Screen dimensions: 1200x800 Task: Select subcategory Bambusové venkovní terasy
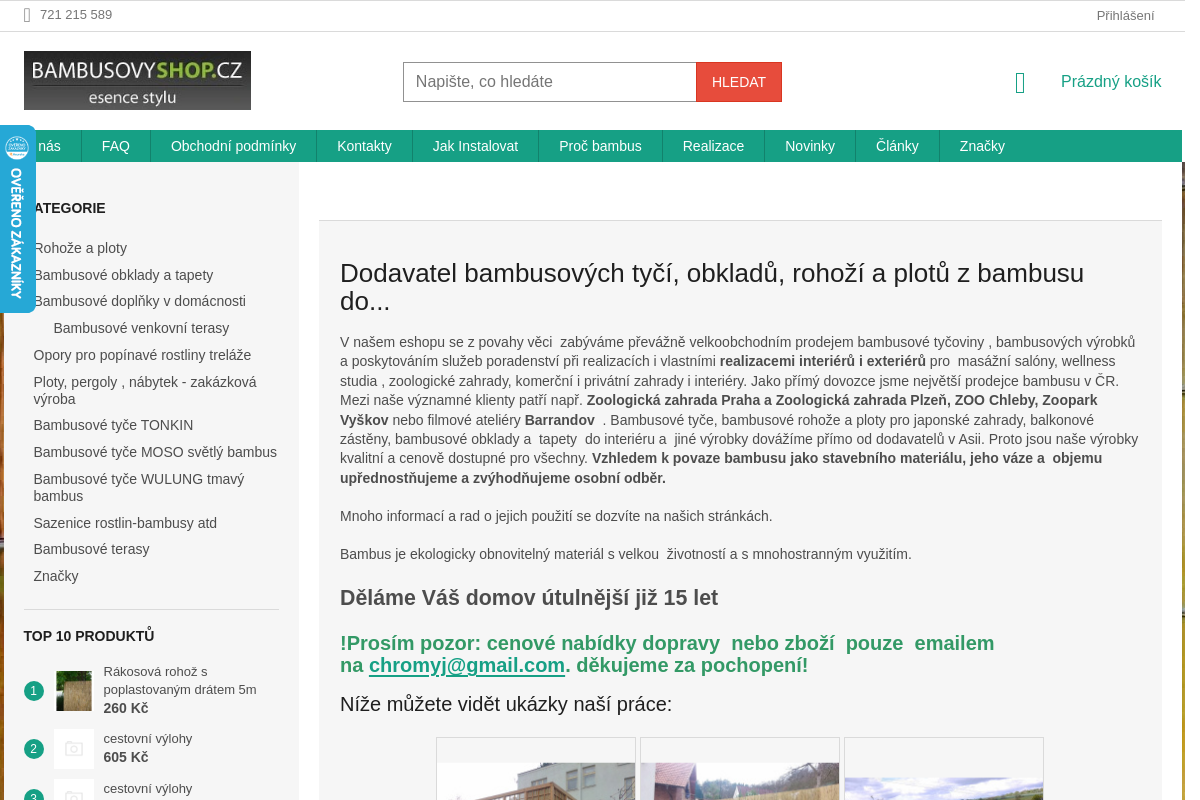click(x=141, y=328)
